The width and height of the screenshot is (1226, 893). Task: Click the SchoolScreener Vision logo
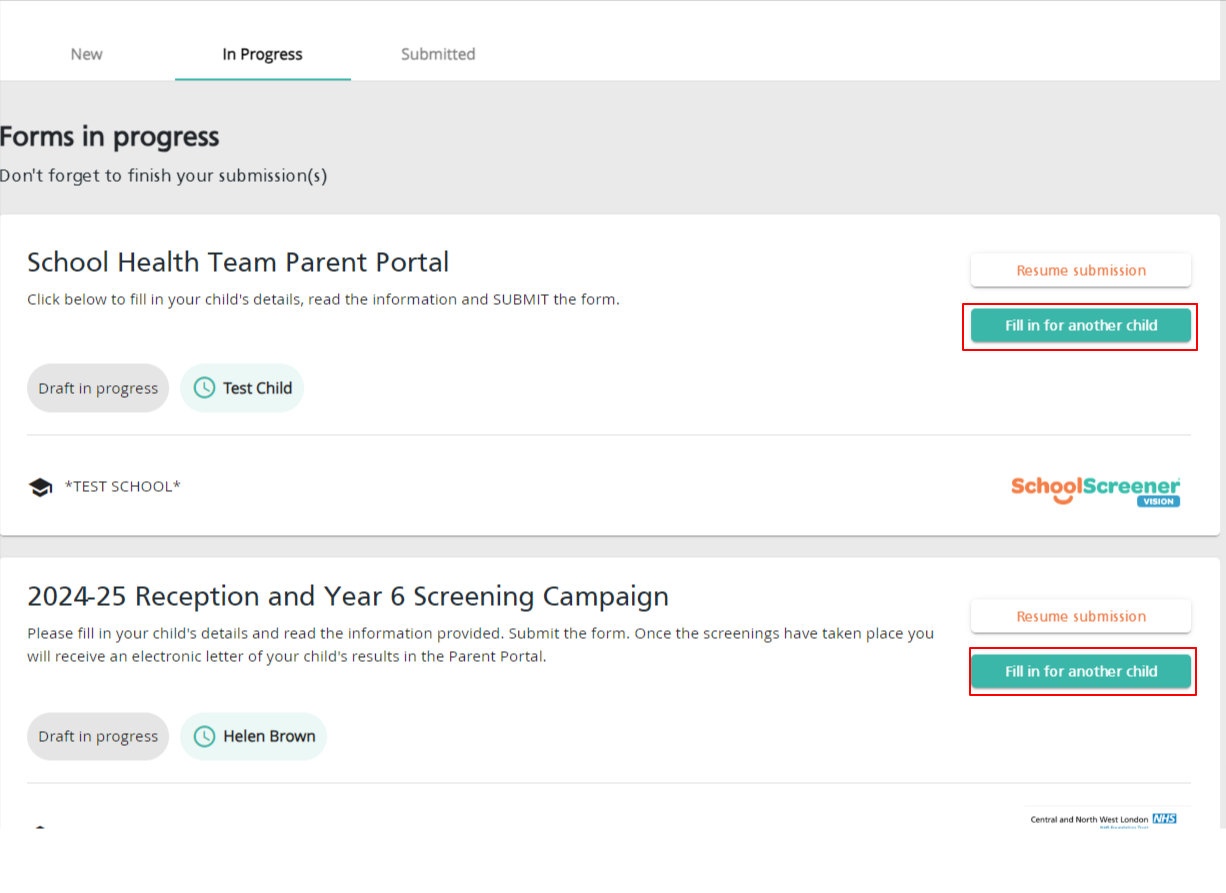tap(1095, 490)
